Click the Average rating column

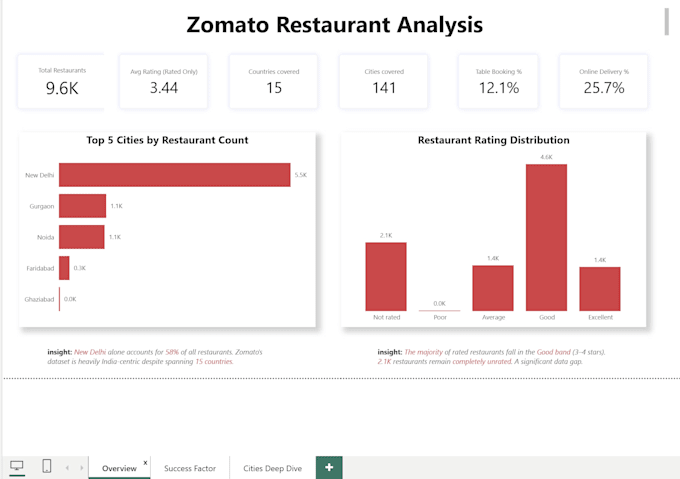tap(493, 288)
